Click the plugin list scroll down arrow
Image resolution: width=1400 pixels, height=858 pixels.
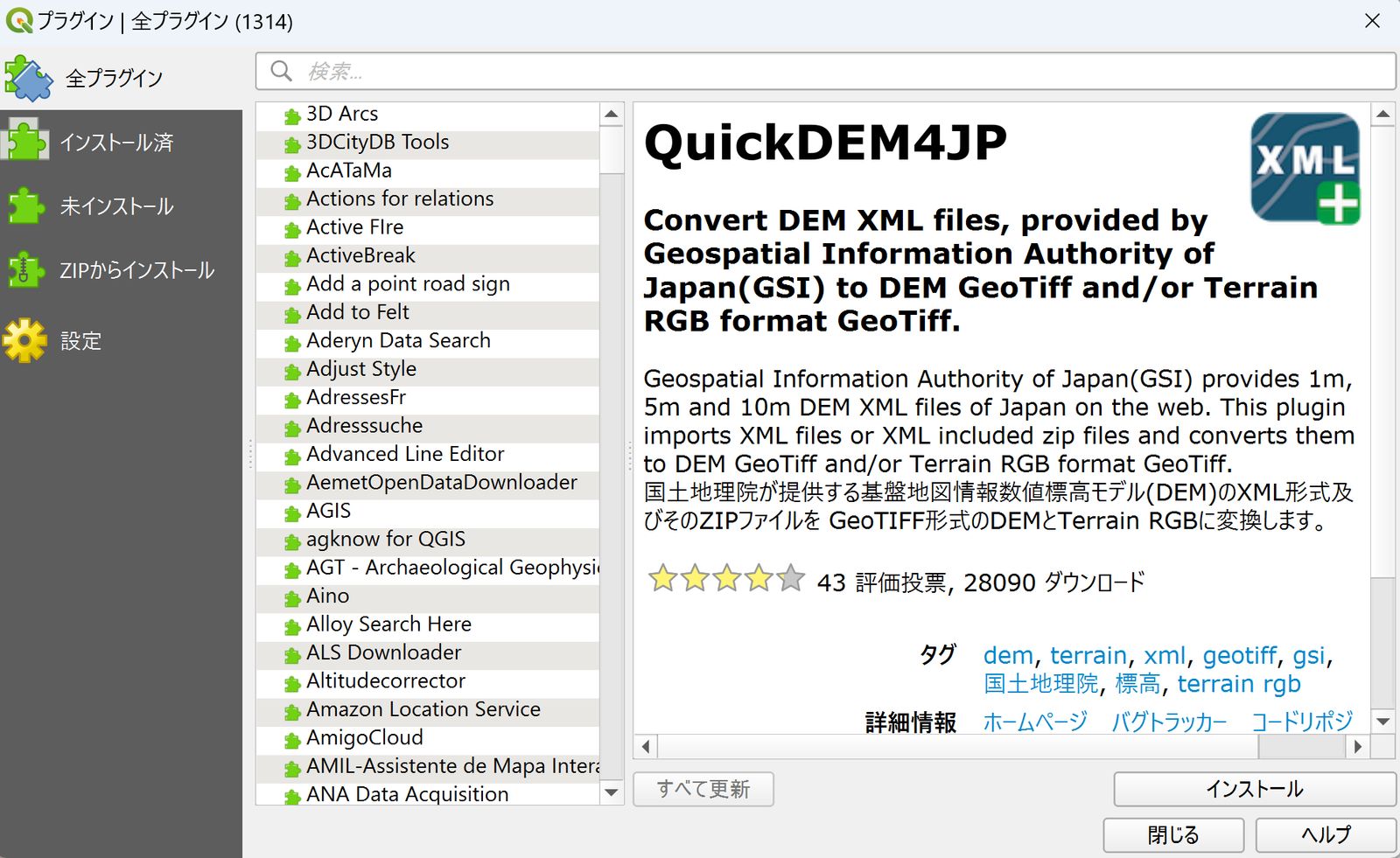612,792
